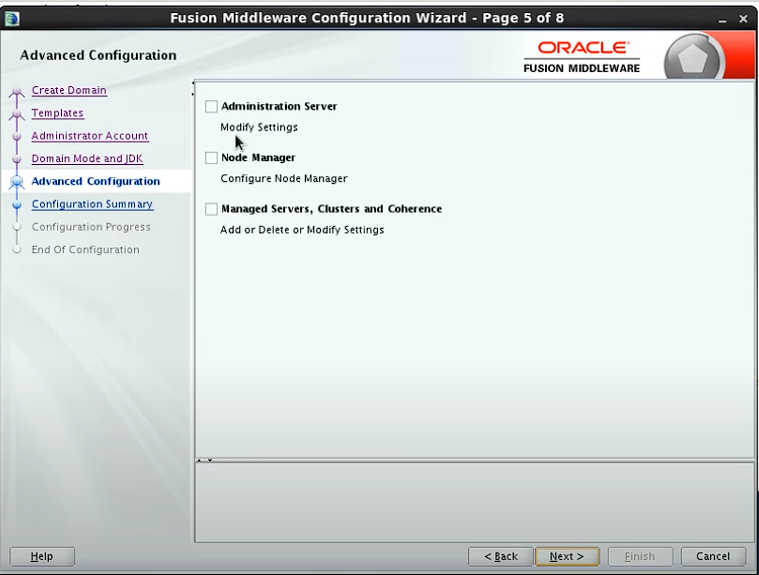Collapse the split pane using divider arrows
Screen dimensions: 759x575
(203, 460)
